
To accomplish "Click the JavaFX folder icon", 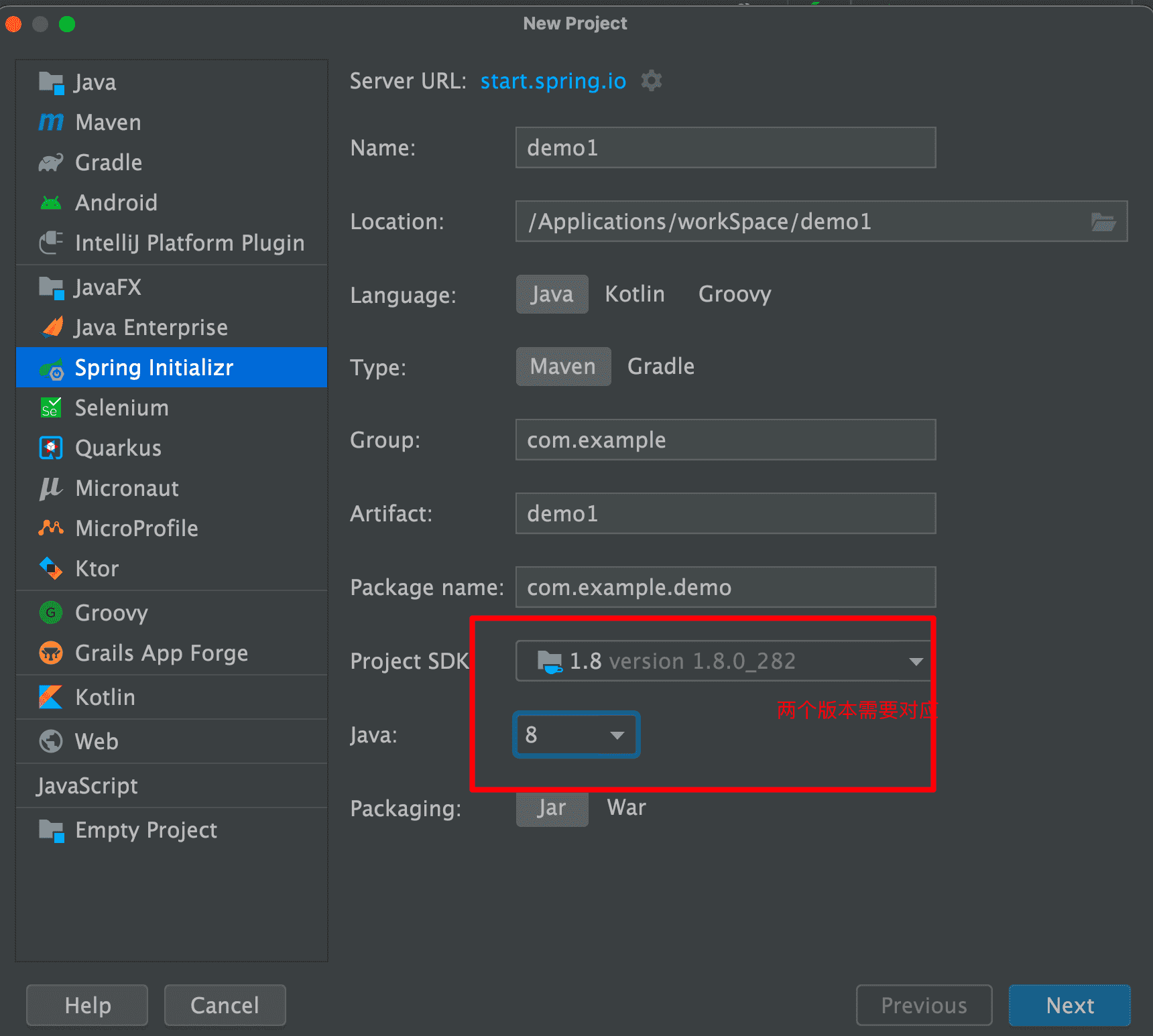I will tap(51, 287).
